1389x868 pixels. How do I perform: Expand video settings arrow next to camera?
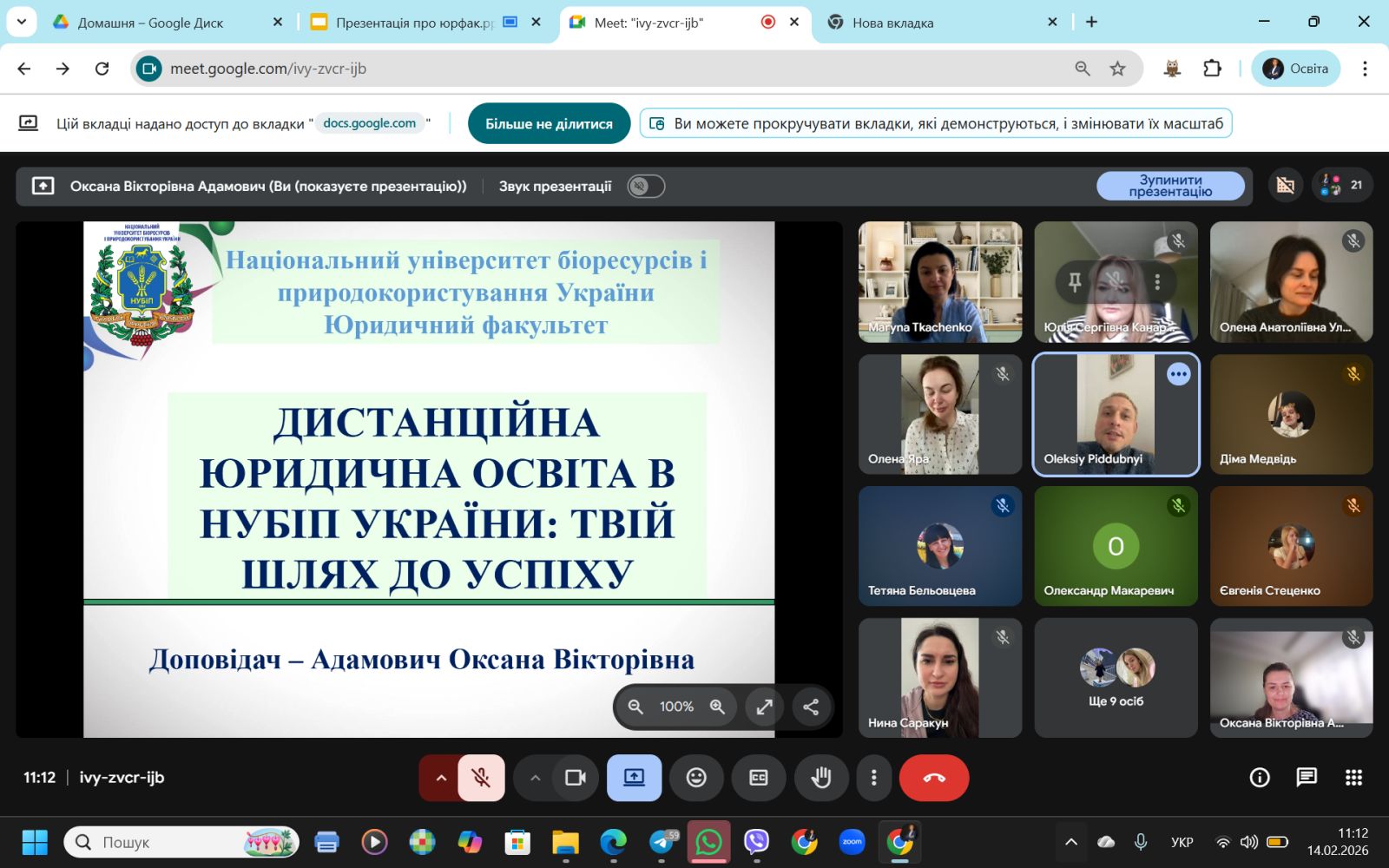tap(536, 778)
